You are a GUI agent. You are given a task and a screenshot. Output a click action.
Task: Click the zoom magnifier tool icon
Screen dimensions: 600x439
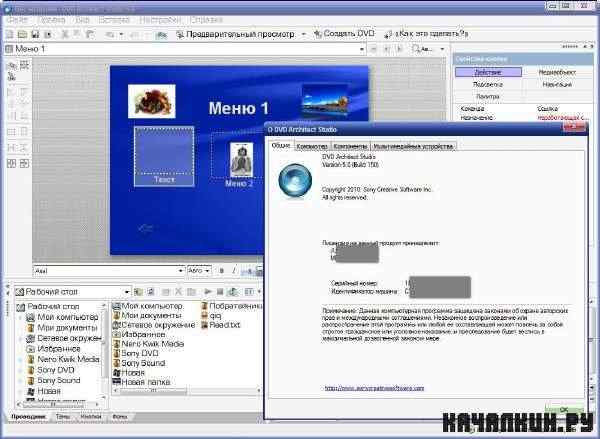pyautogui.click(x=415, y=49)
